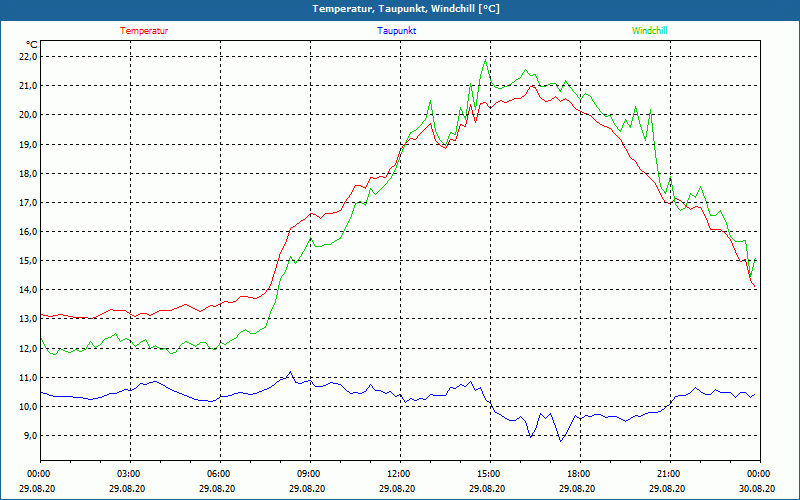The height and width of the screenshot is (500, 800).
Task: Click the 21,0 y-axis value
Action: point(28,86)
